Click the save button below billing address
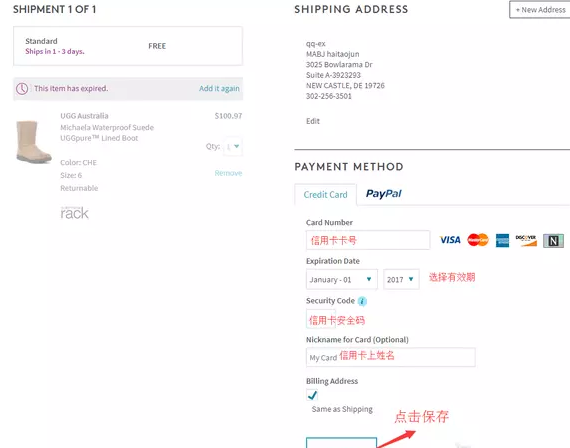The width and height of the screenshot is (570, 448). coord(341,443)
